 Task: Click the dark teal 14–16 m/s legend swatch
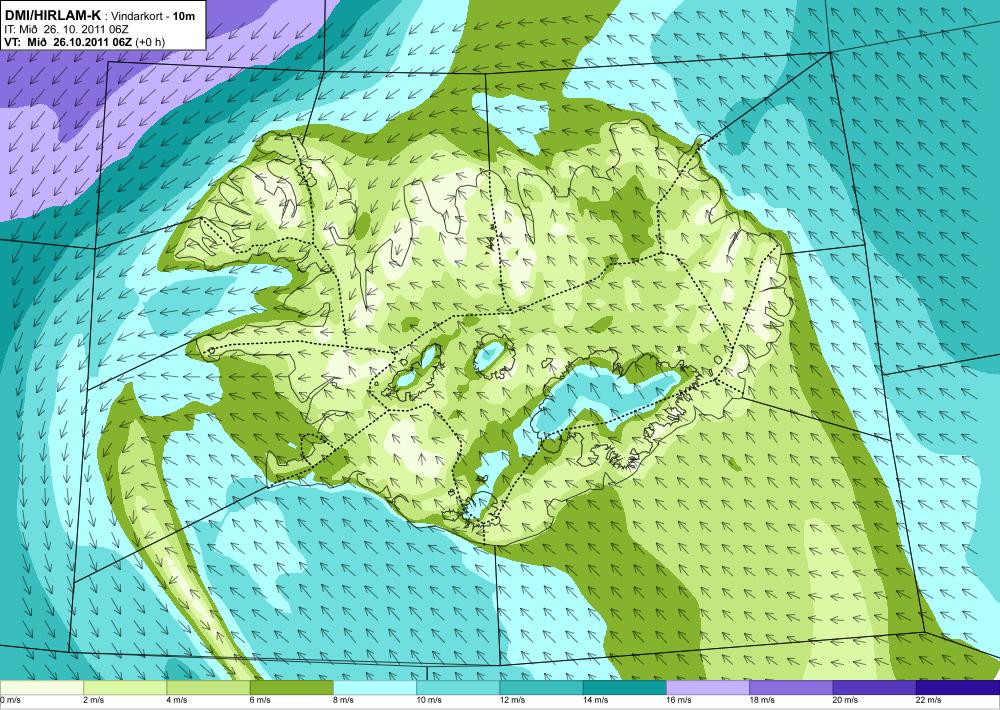click(x=624, y=687)
